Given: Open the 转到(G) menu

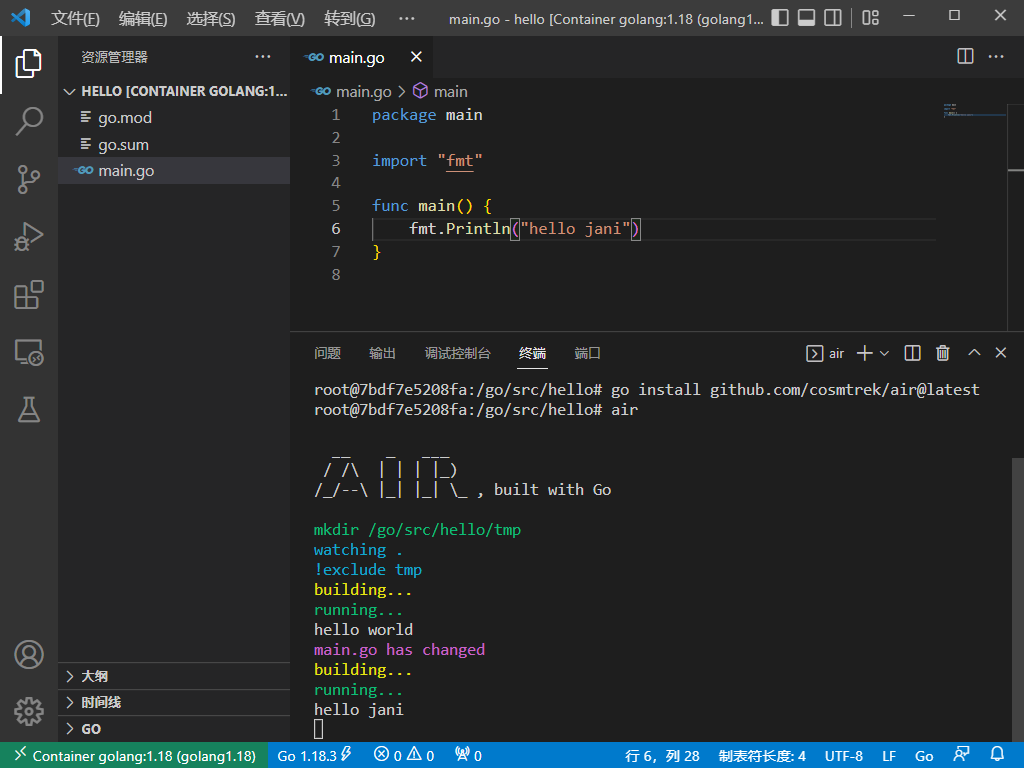Looking at the screenshot, I should (349, 18).
